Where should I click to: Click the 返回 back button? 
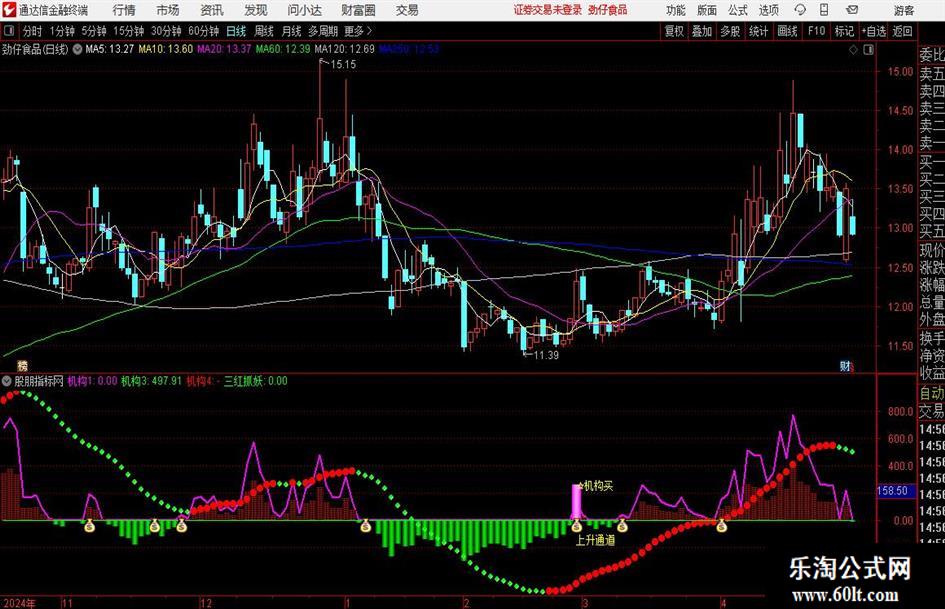pyautogui.click(x=902, y=31)
